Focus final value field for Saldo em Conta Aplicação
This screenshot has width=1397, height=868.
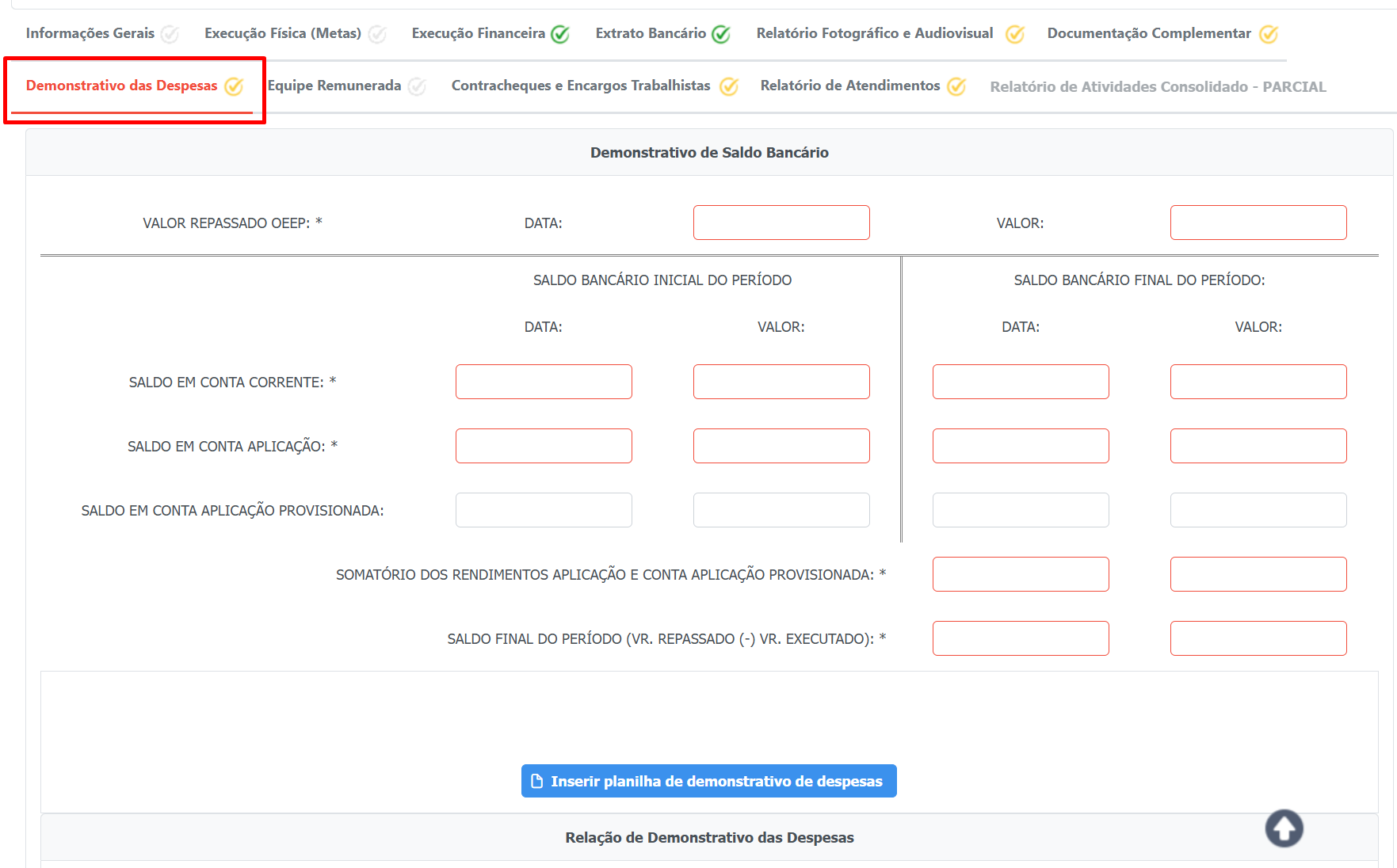[1258, 446]
